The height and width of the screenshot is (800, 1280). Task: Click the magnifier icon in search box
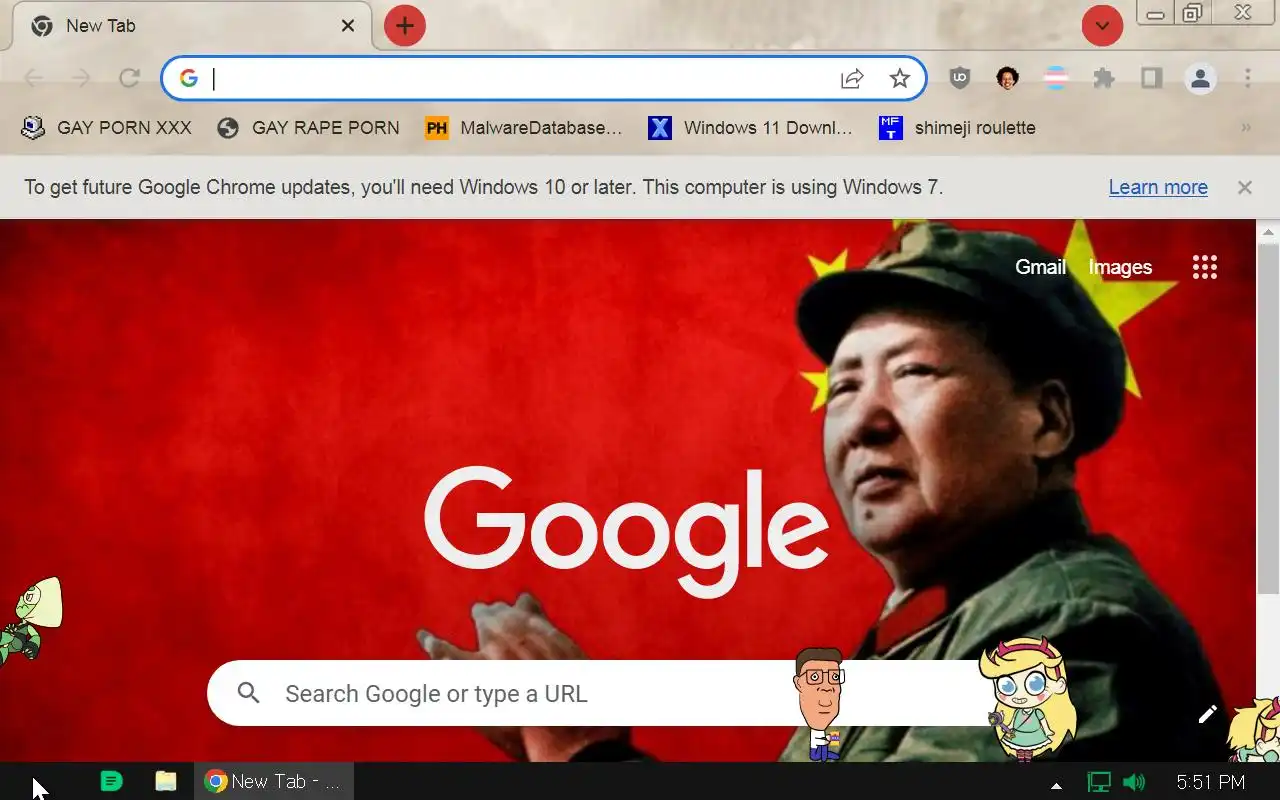[x=249, y=693]
